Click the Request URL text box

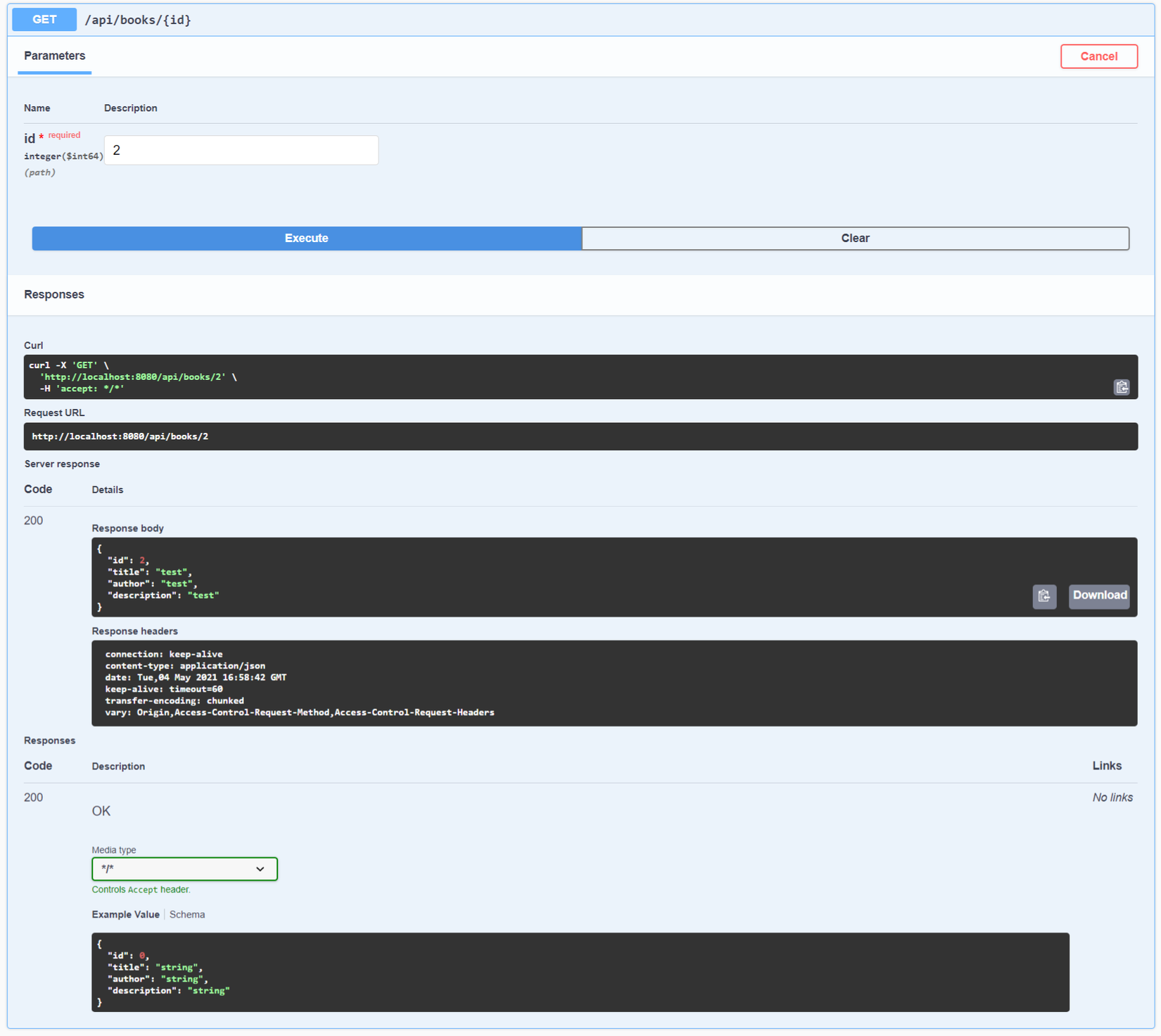point(580,436)
